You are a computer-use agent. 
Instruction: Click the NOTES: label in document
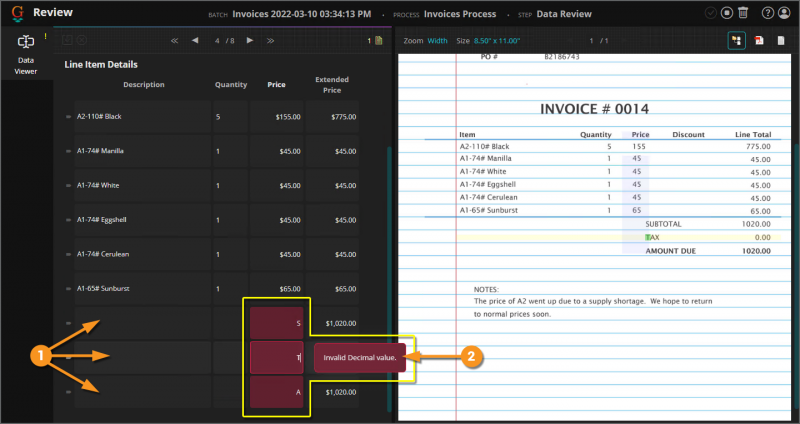click(486, 289)
